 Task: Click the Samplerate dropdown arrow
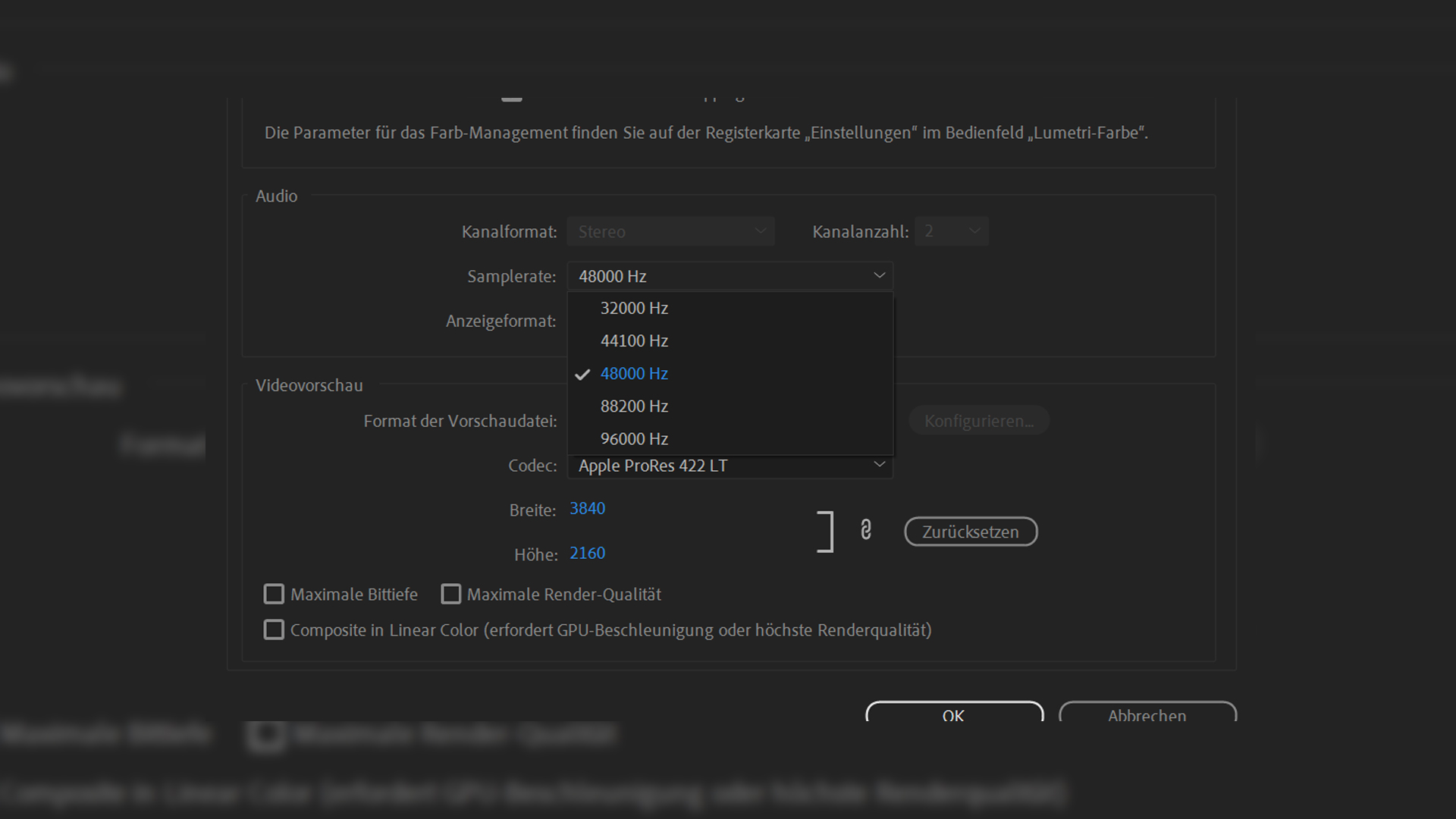pos(879,276)
